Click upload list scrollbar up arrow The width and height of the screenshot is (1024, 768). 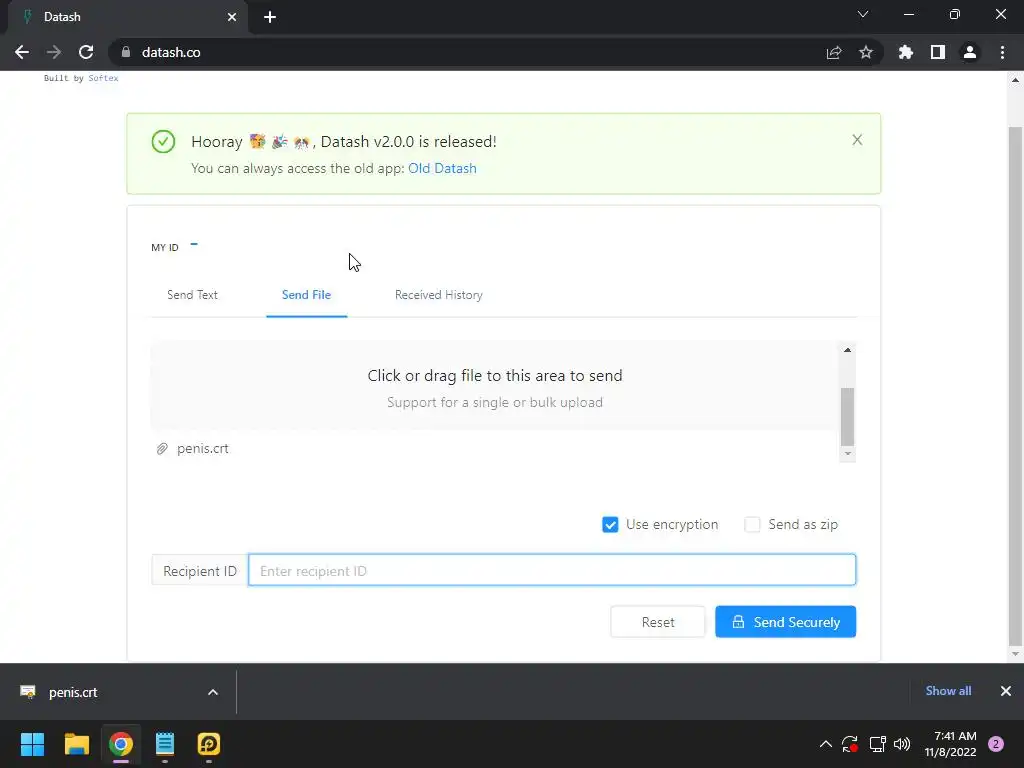(x=847, y=350)
